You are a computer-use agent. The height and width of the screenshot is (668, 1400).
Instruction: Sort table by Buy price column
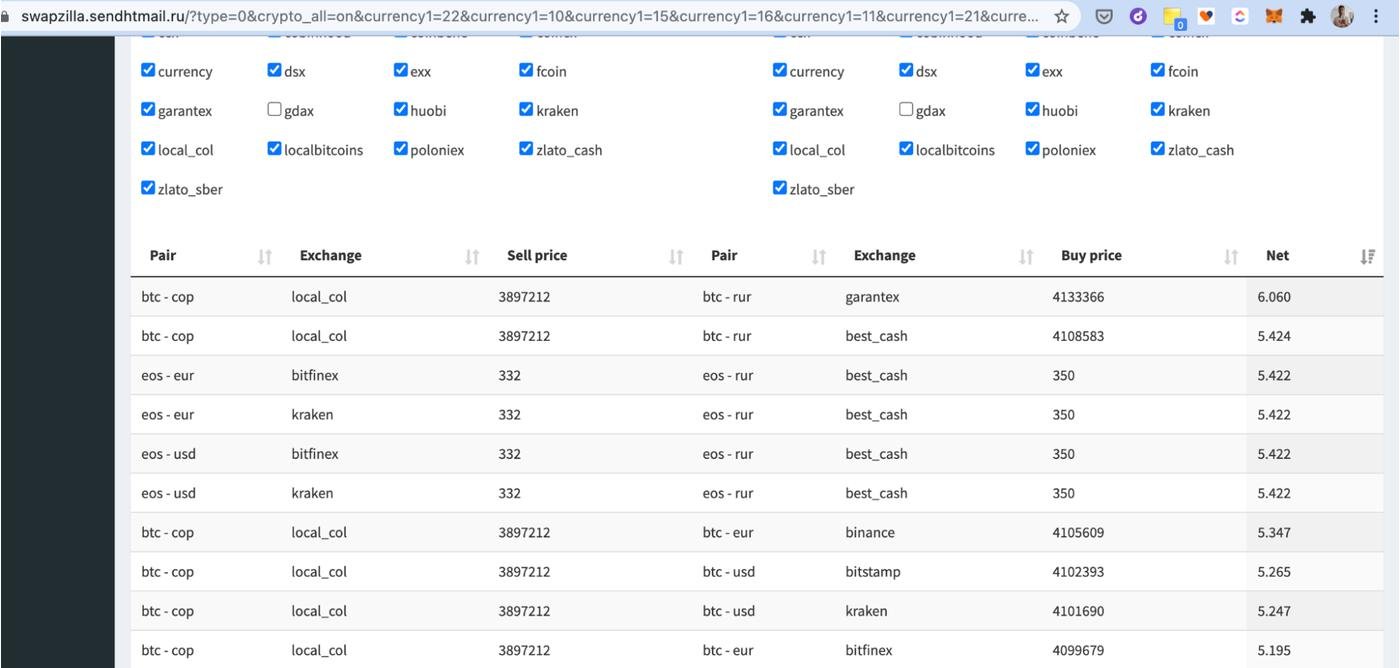coord(1091,255)
